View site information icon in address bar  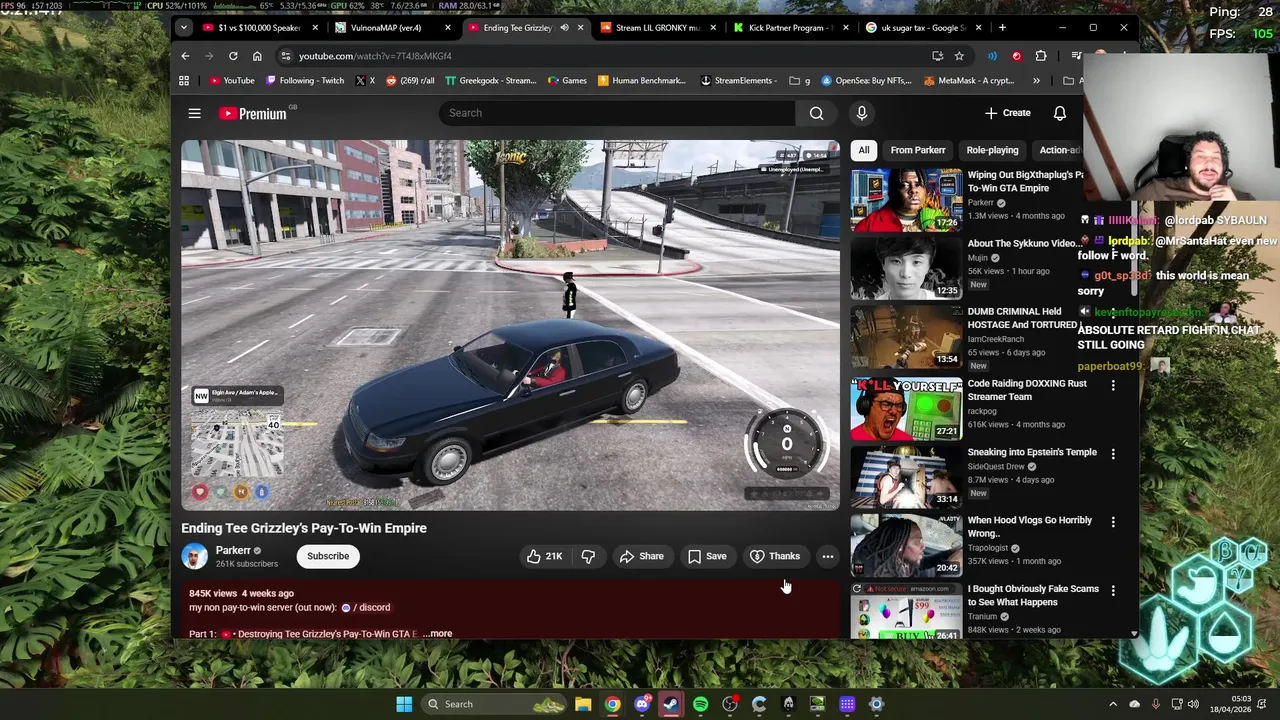[286, 56]
